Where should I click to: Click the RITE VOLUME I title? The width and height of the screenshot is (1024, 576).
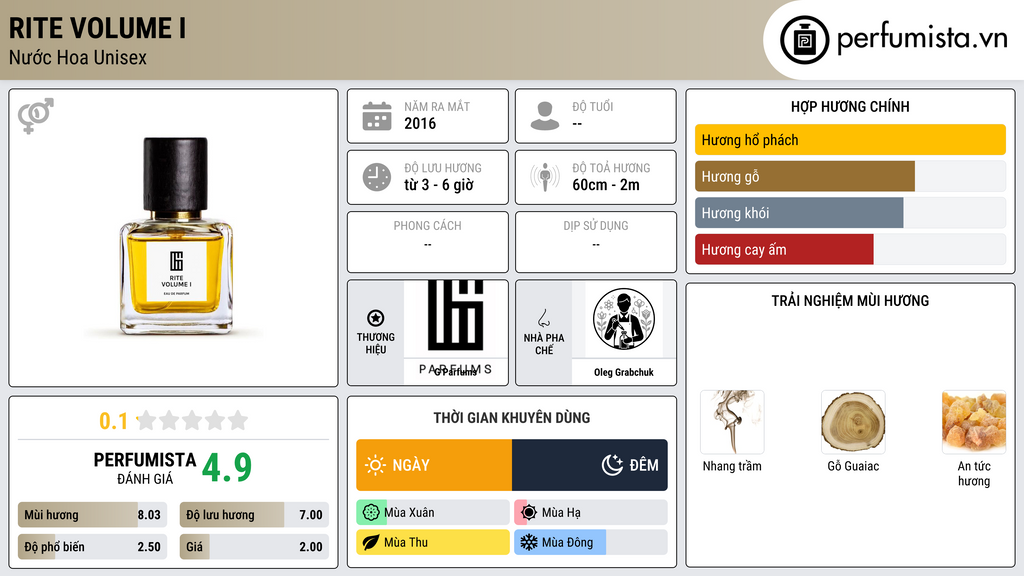point(97,28)
